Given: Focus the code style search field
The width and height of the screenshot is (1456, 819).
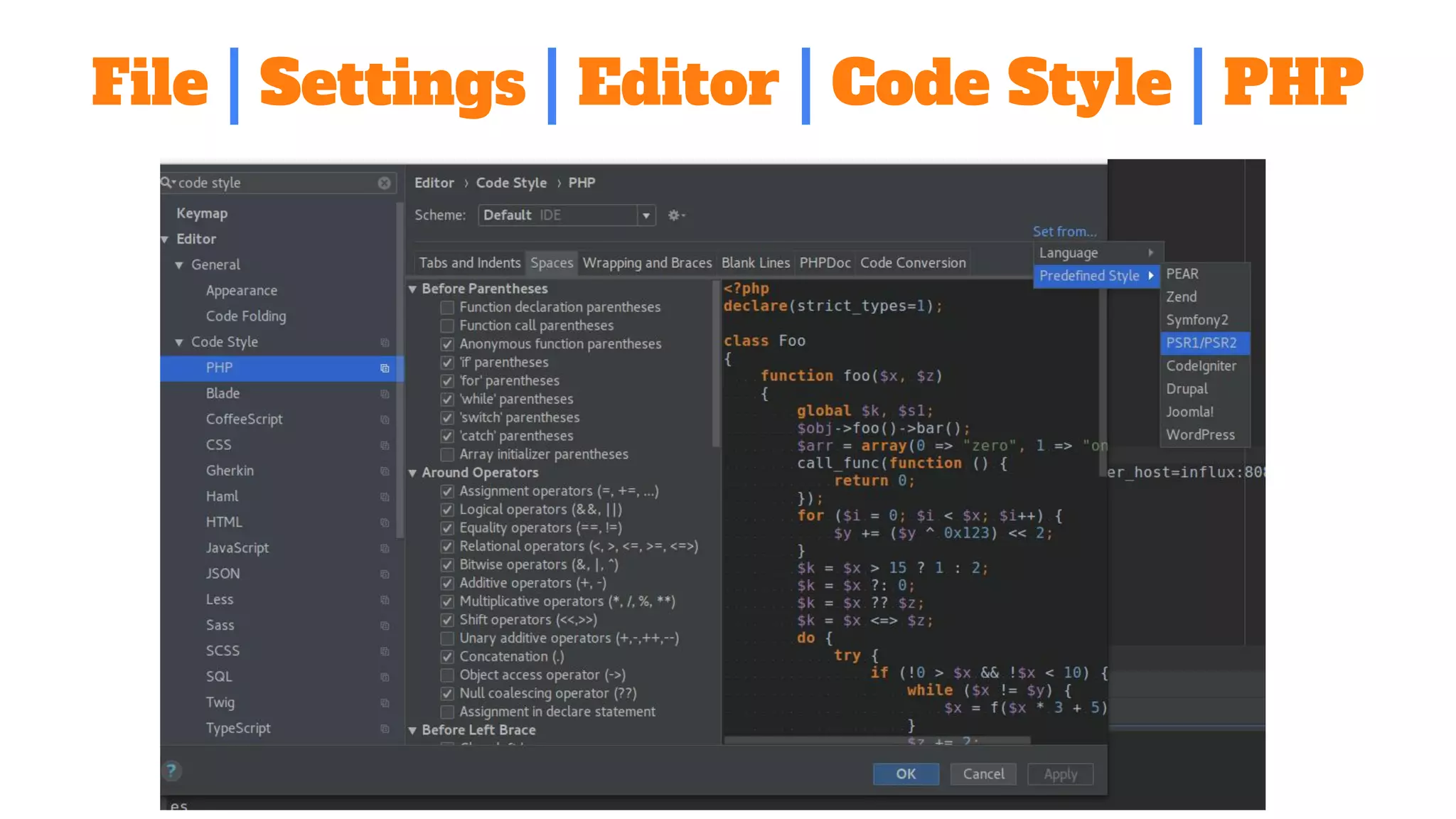Looking at the screenshot, I should click(277, 183).
